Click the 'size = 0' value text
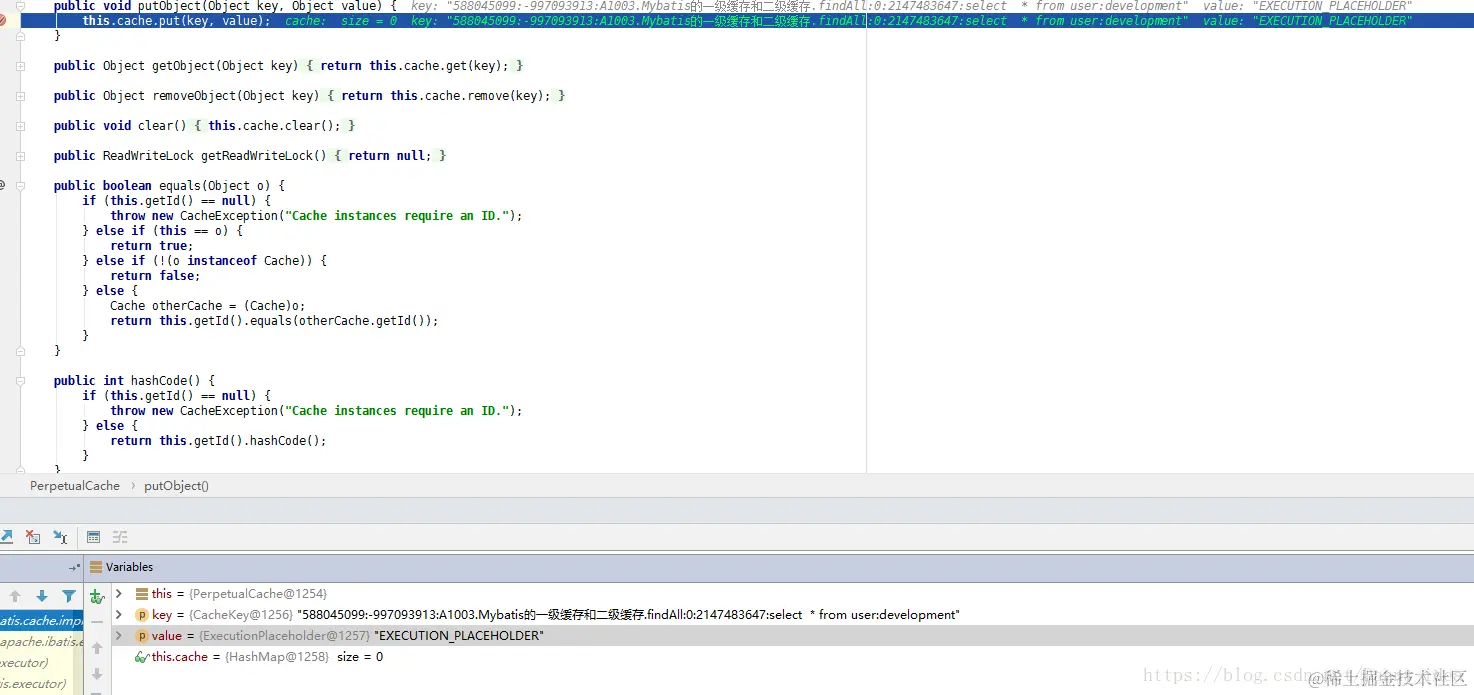The height and width of the screenshot is (695, 1474). point(360,657)
